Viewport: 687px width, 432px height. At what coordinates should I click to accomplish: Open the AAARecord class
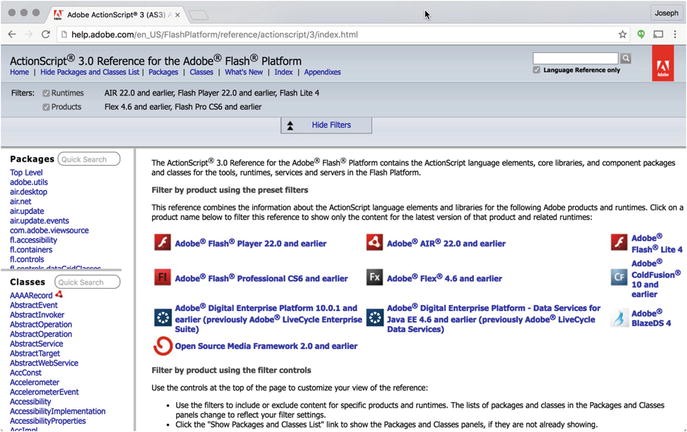tap(31, 296)
